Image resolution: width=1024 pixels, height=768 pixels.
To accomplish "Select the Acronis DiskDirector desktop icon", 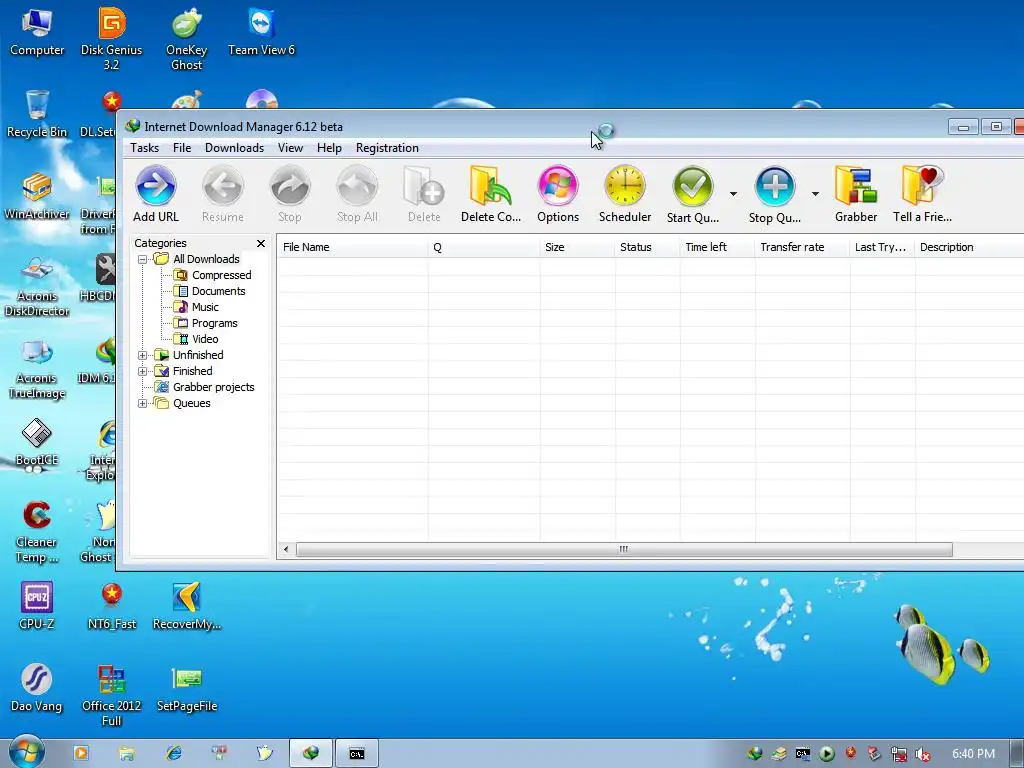I will pyautogui.click(x=37, y=286).
